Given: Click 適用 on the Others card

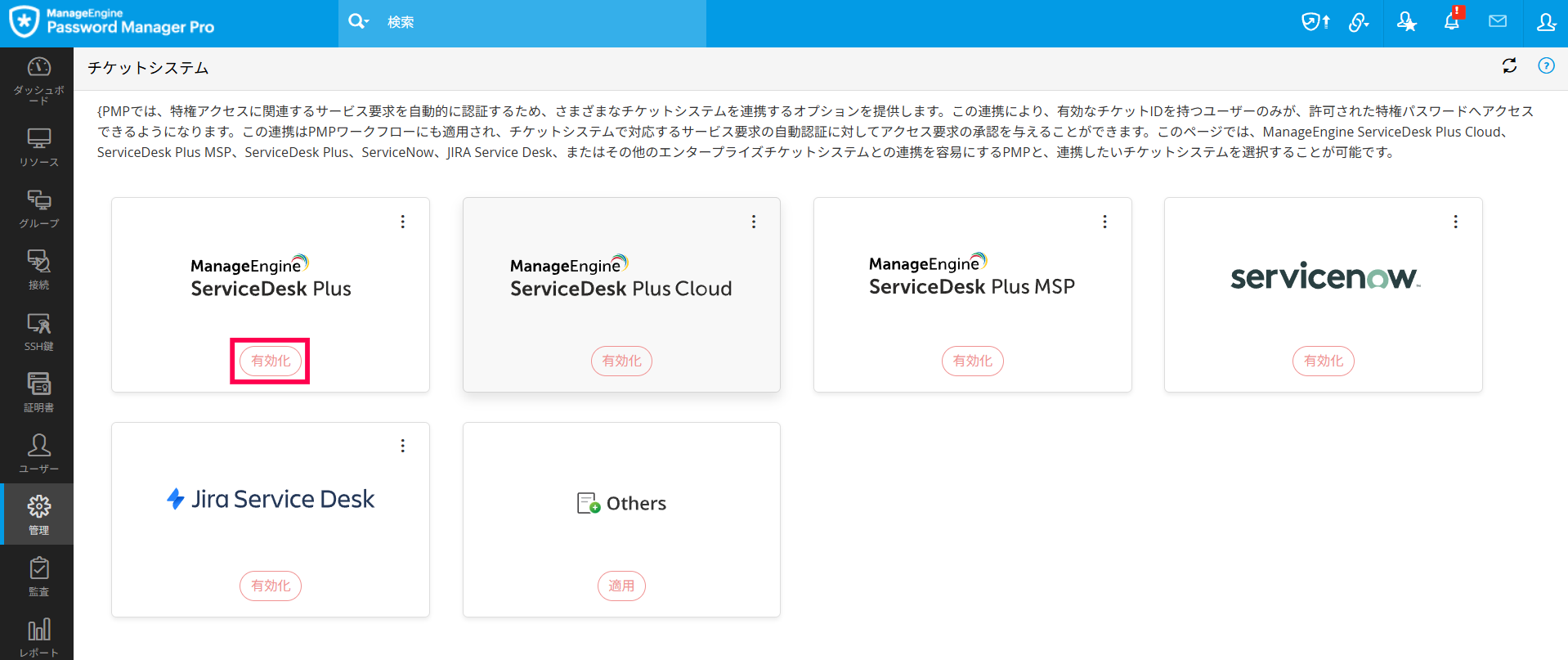Looking at the screenshot, I should 621,586.
